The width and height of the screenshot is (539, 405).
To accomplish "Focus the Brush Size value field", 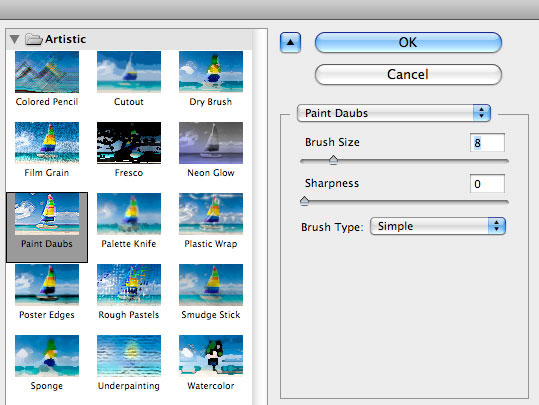I will click(487, 143).
